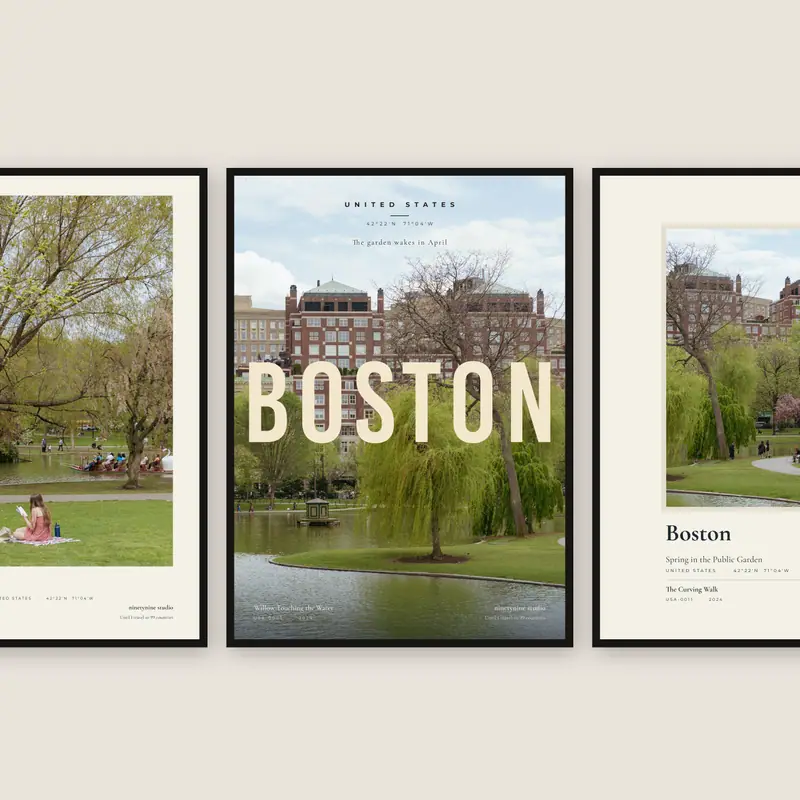Screen dimensions: 800x800
Task: Click the "2024" year on right poster
Action: tap(716, 599)
